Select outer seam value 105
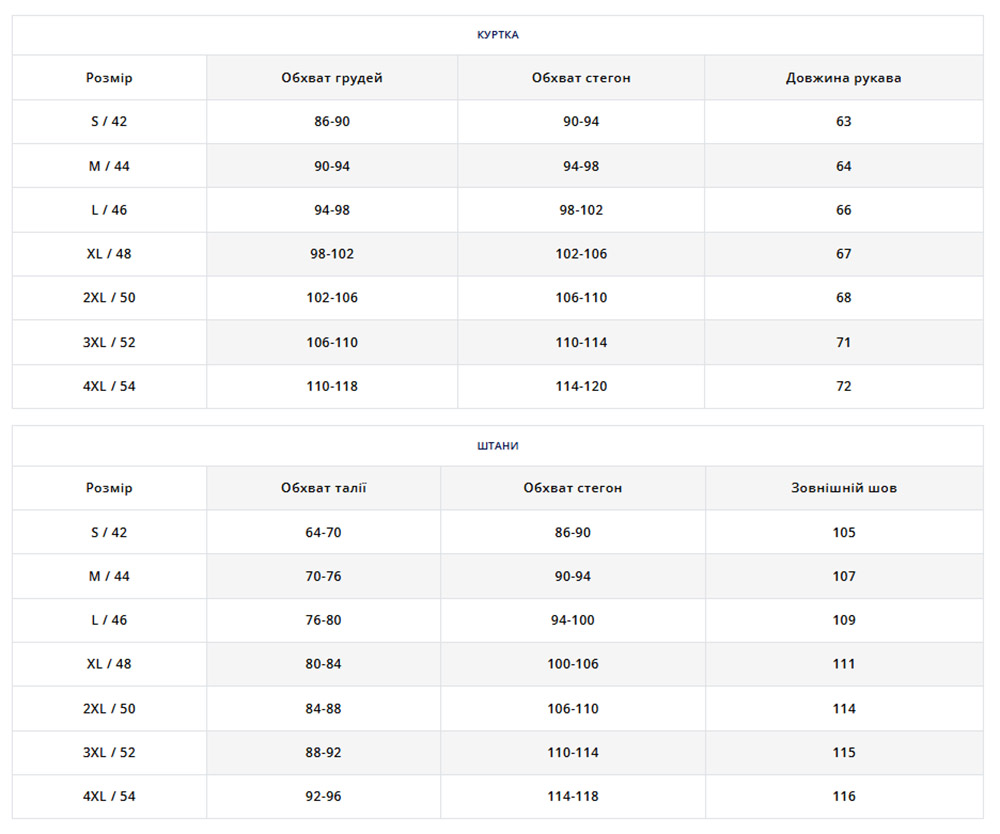This screenshot has height=834, width=1000. (843, 533)
